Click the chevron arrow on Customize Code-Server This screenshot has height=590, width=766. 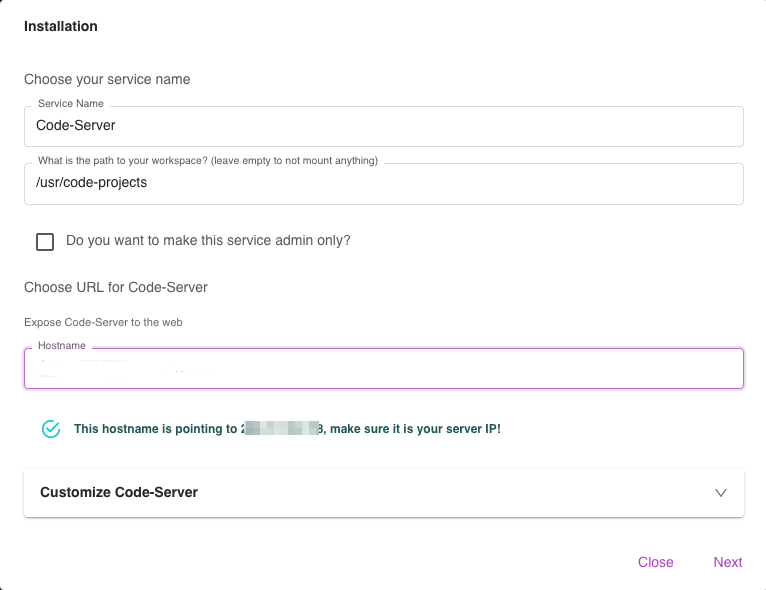pyautogui.click(x=721, y=493)
